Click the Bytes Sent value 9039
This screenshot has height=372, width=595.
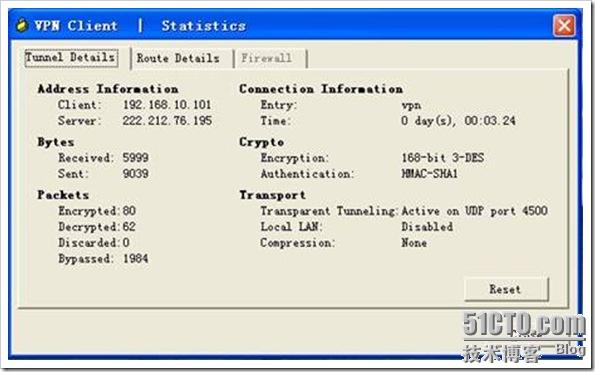coord(135,173)
